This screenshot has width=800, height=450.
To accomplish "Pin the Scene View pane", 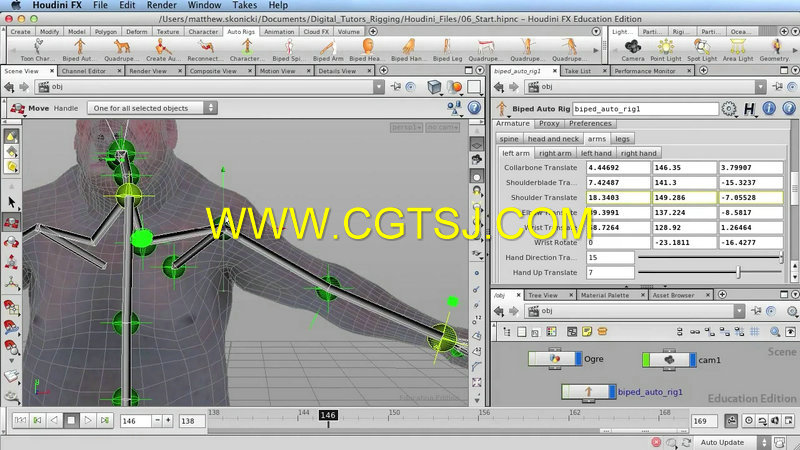I will point(395,87).
